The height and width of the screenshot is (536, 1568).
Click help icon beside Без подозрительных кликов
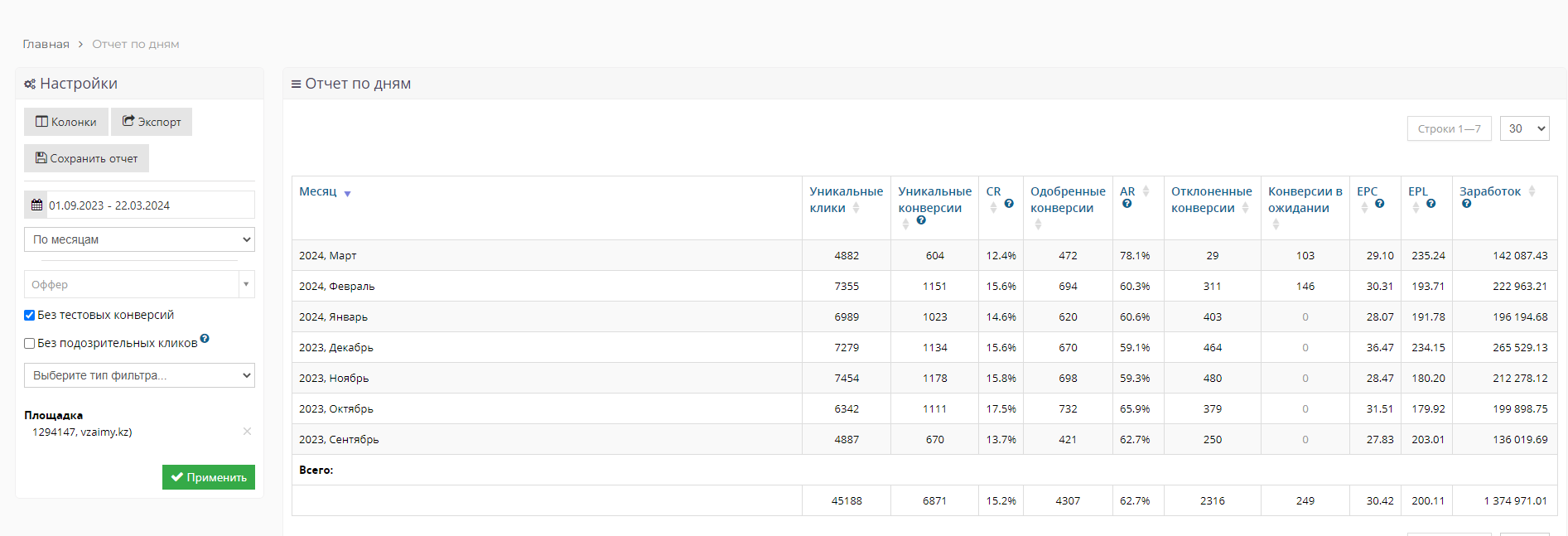(205, 339)
